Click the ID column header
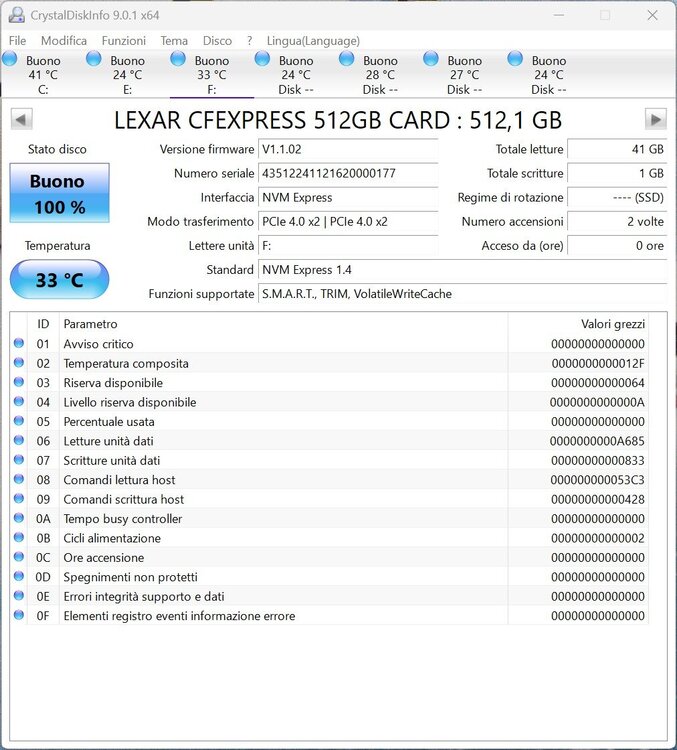Image resolution: width=677 pixels, height=750 pixels. pyautogui.click(x=43, y=324)
